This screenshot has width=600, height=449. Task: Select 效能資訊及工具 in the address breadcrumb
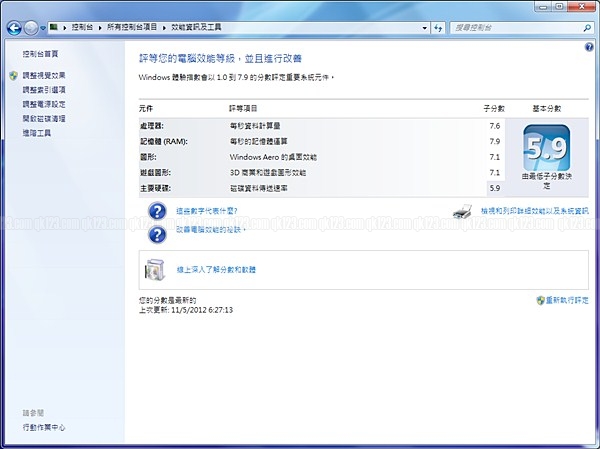coord(196,27)
